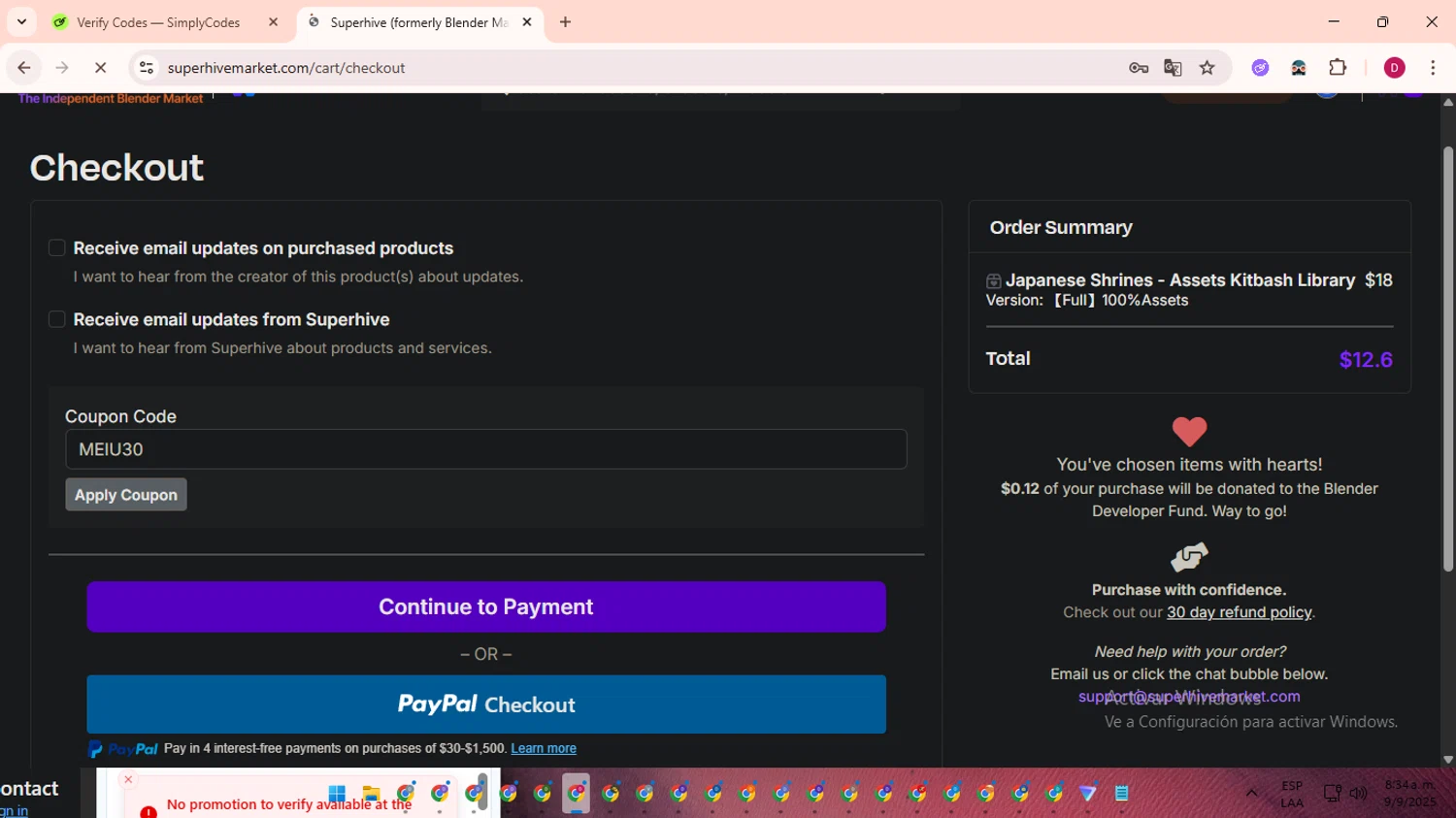Image resolution: width=1456 pixels, height=818 pixels.
Task: Click the handshake purchase confidence icon
Action: click(1189, 557)
